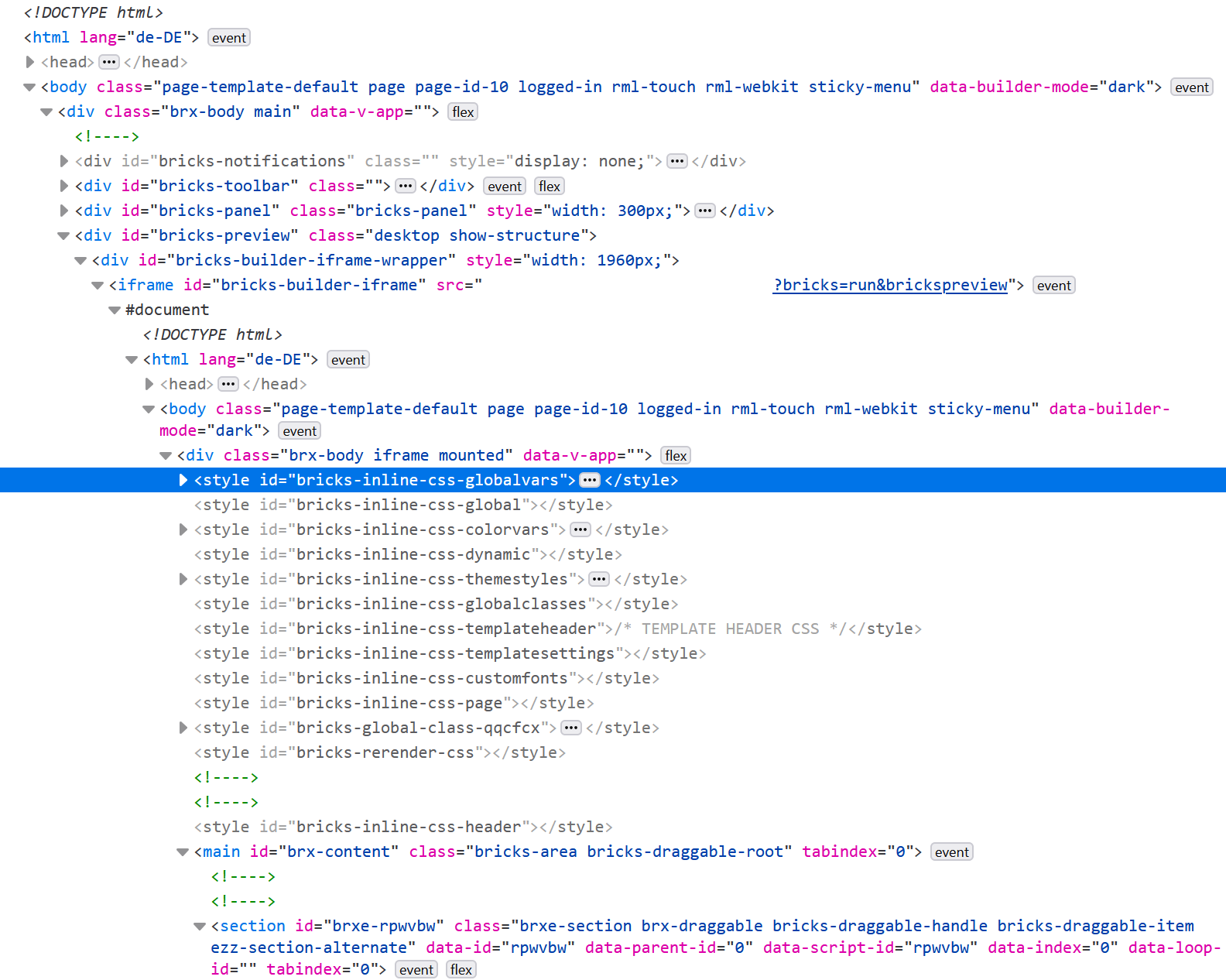Click the ellipsis badge in top head element
Viewport: 1226px width, 980px height.
pos(109,62)
